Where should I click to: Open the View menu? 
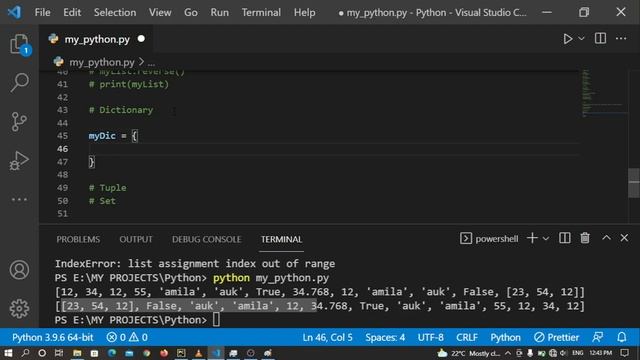coord(160,12)
